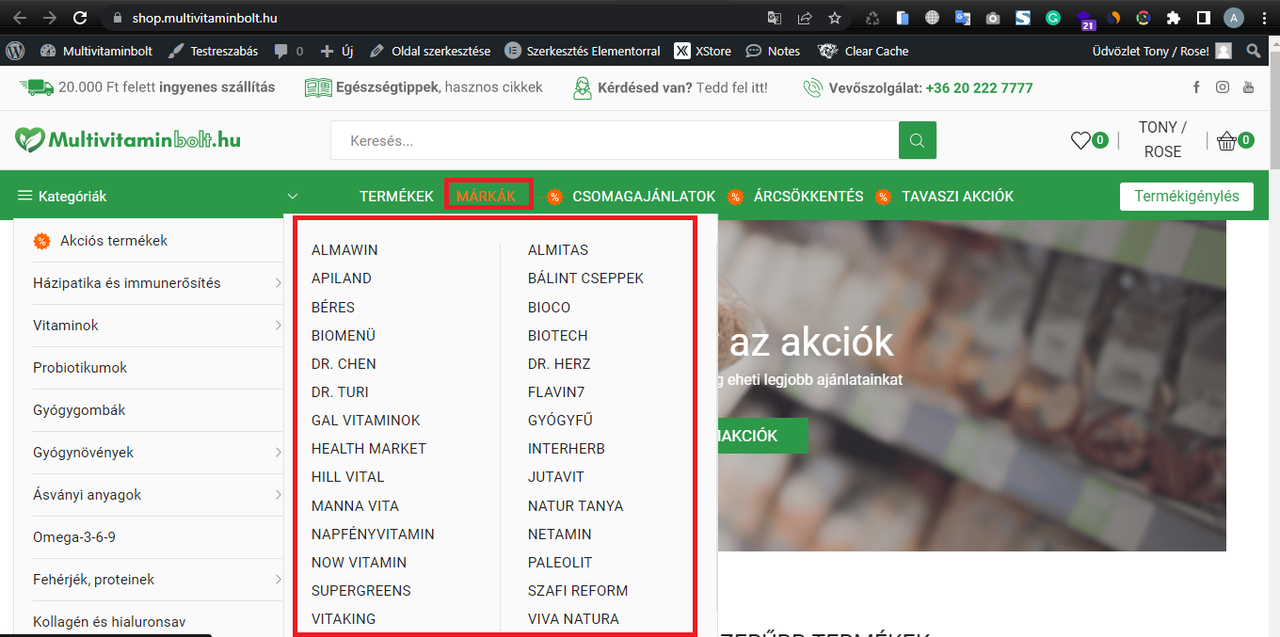
Task: Select the BÉRES brand
Action: pos(333,307)
